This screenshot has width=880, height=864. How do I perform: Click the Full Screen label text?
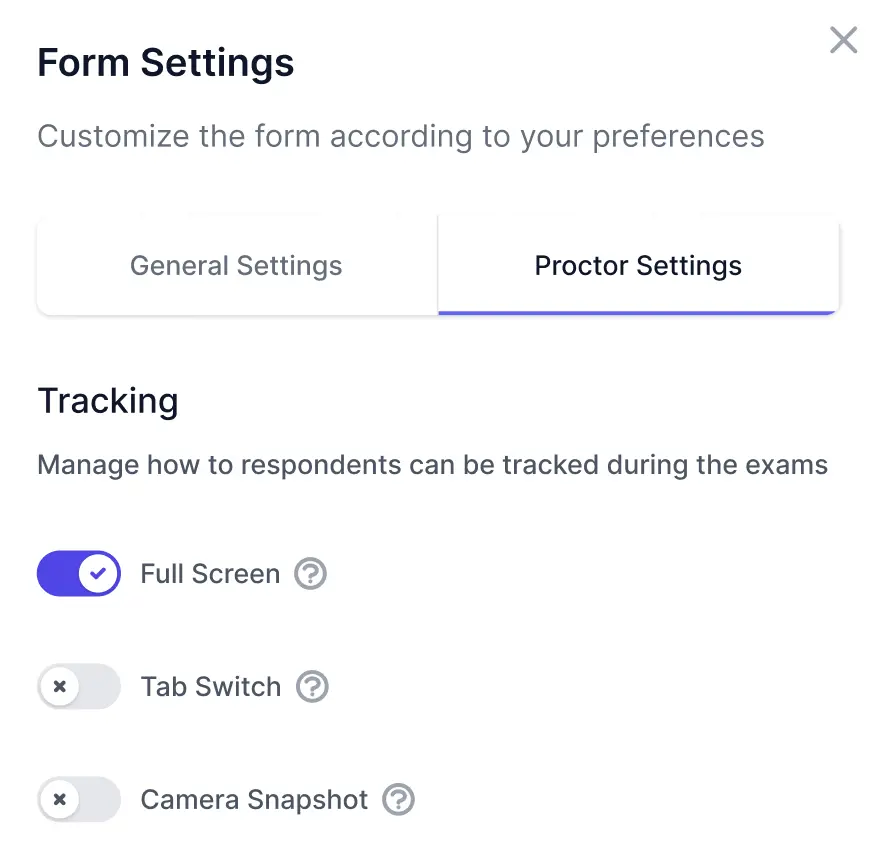click(208, 574)
